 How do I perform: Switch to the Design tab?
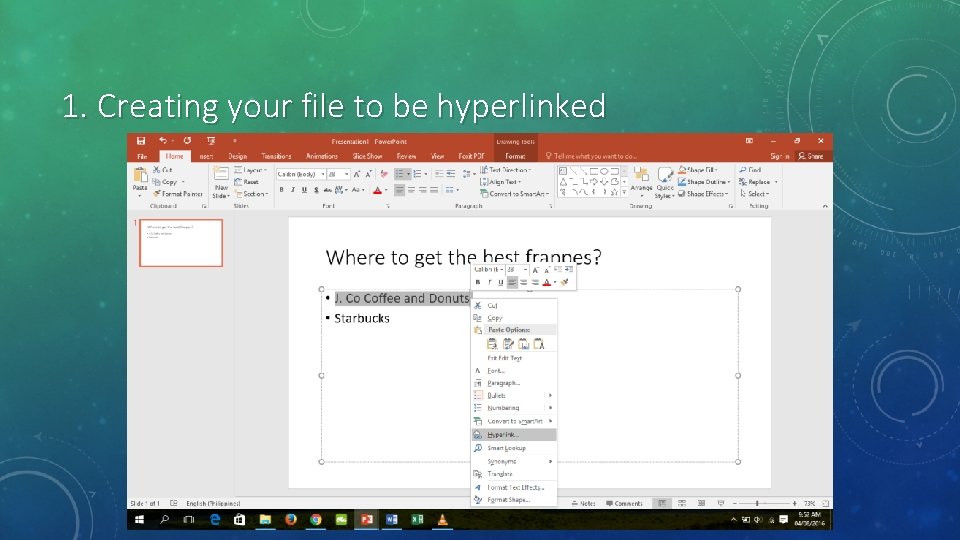[x=238, y=156]
